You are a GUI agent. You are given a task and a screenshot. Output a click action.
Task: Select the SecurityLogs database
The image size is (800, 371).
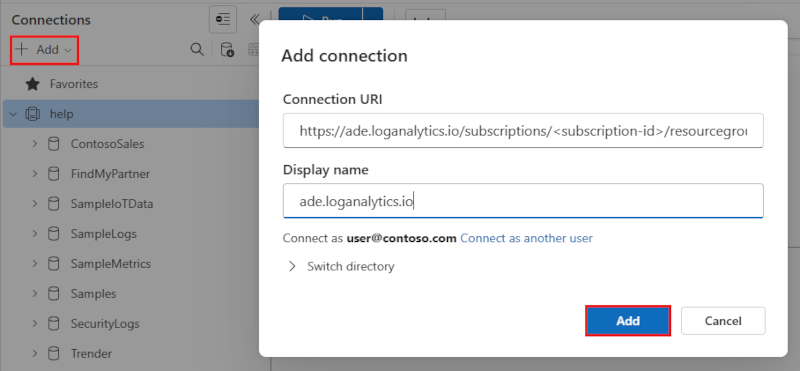[105, 324]
